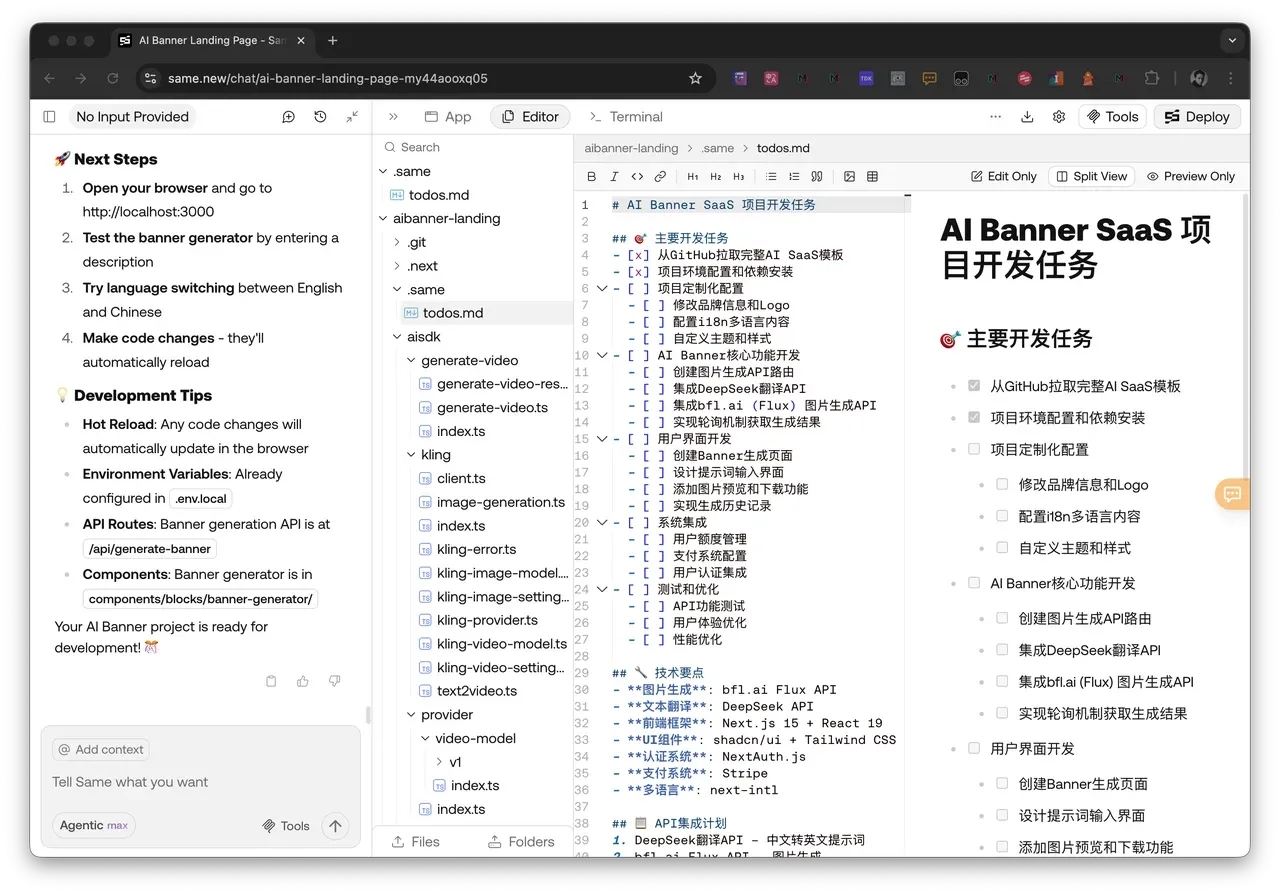Click the Deploy button
The height and width of the screenshot is (894, 1280).
pyautogui.click(x=1197, y=117)
